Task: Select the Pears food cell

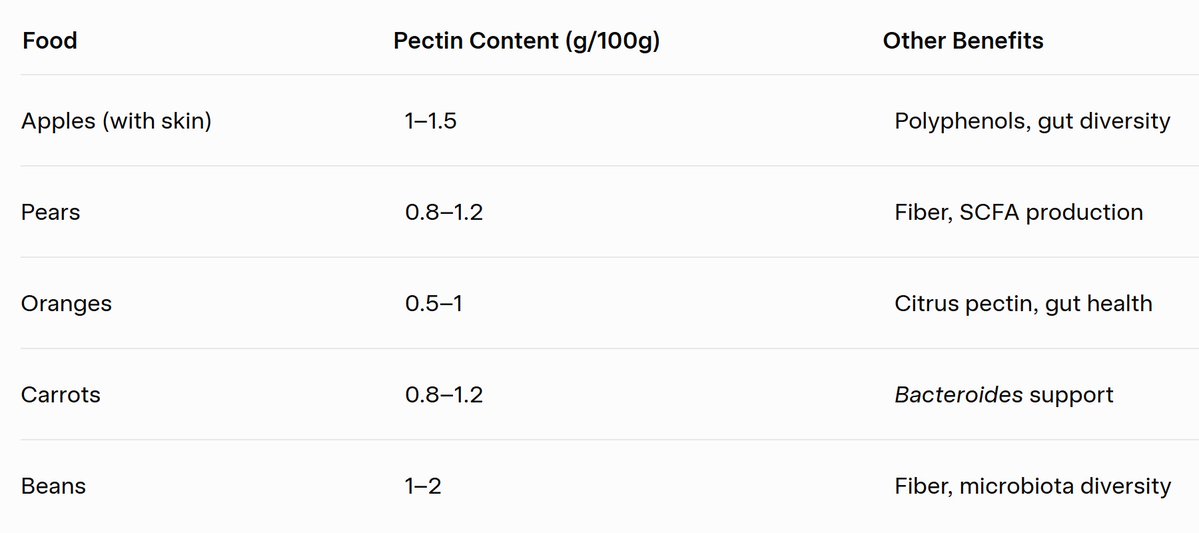Action: pos(50,212)
